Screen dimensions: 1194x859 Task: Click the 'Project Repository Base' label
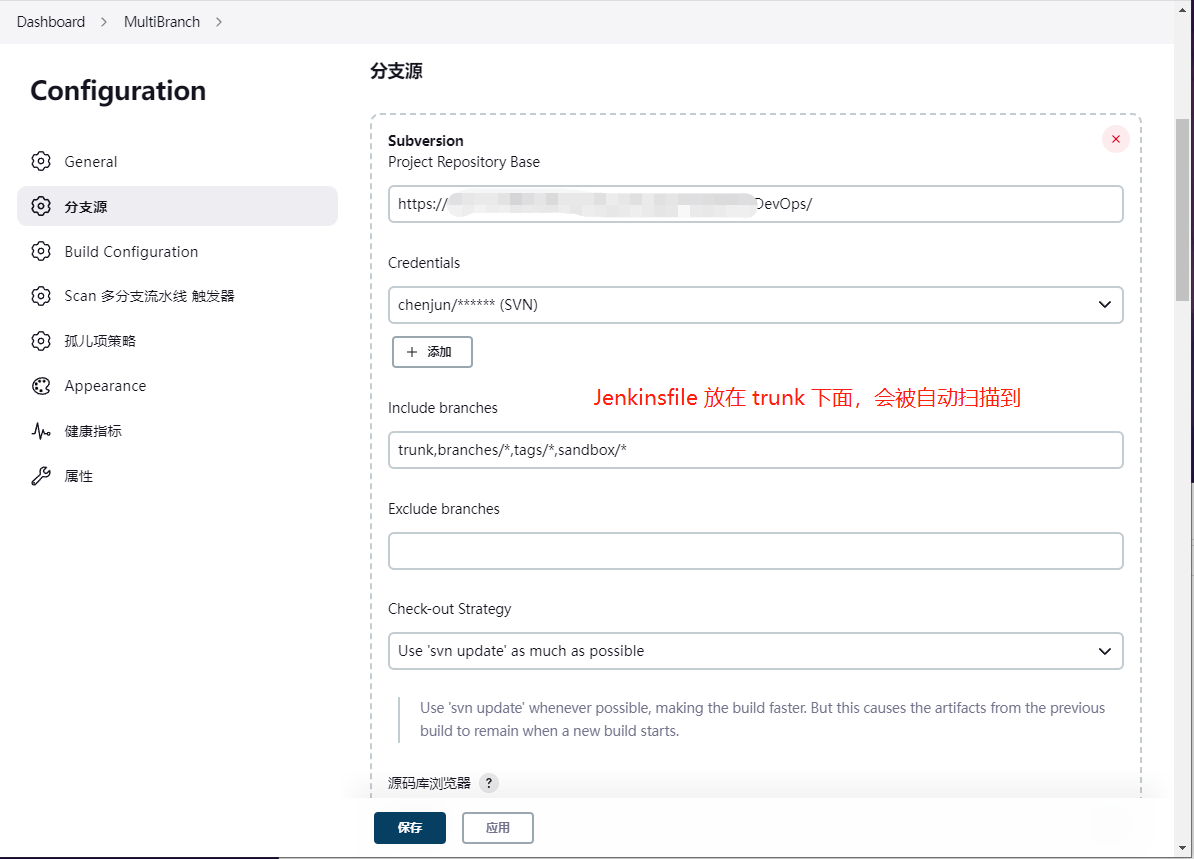[x=464, y=162]
